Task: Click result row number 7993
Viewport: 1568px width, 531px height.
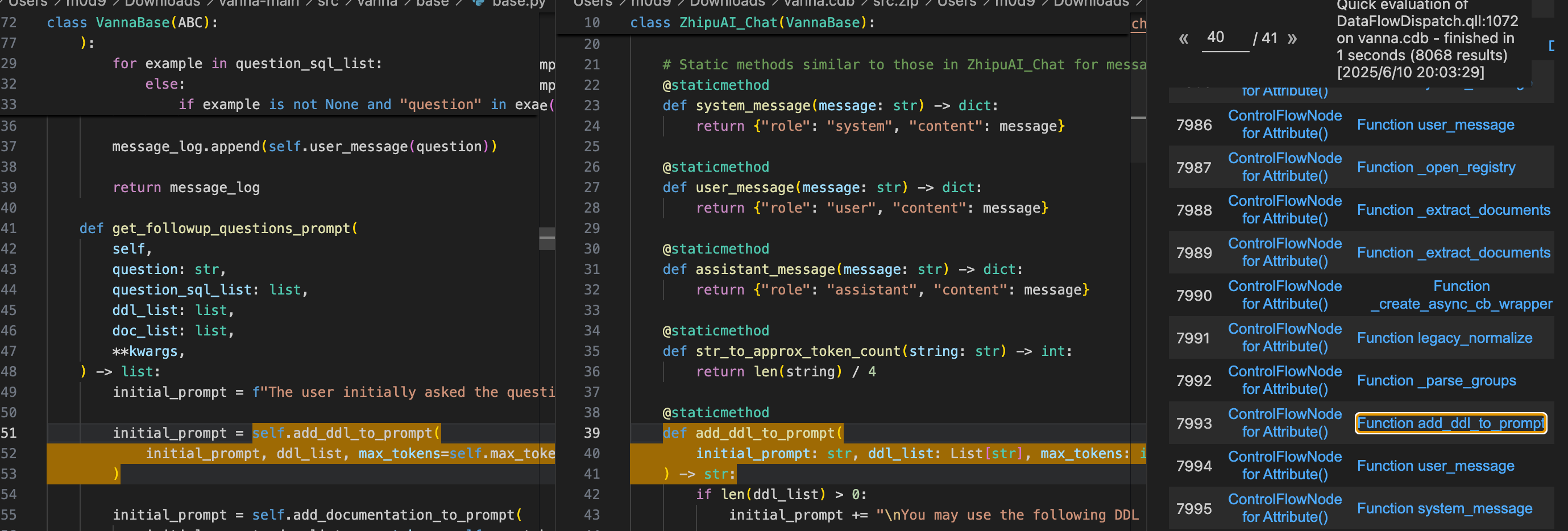Action: tap(1194, 423)
